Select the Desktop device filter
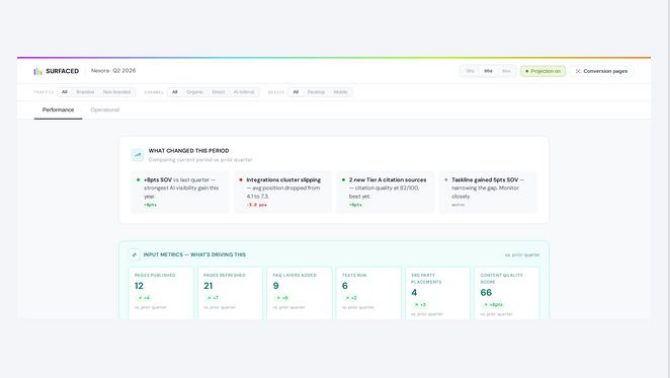This screenshot has height=378, width=670. click(316, 92)
